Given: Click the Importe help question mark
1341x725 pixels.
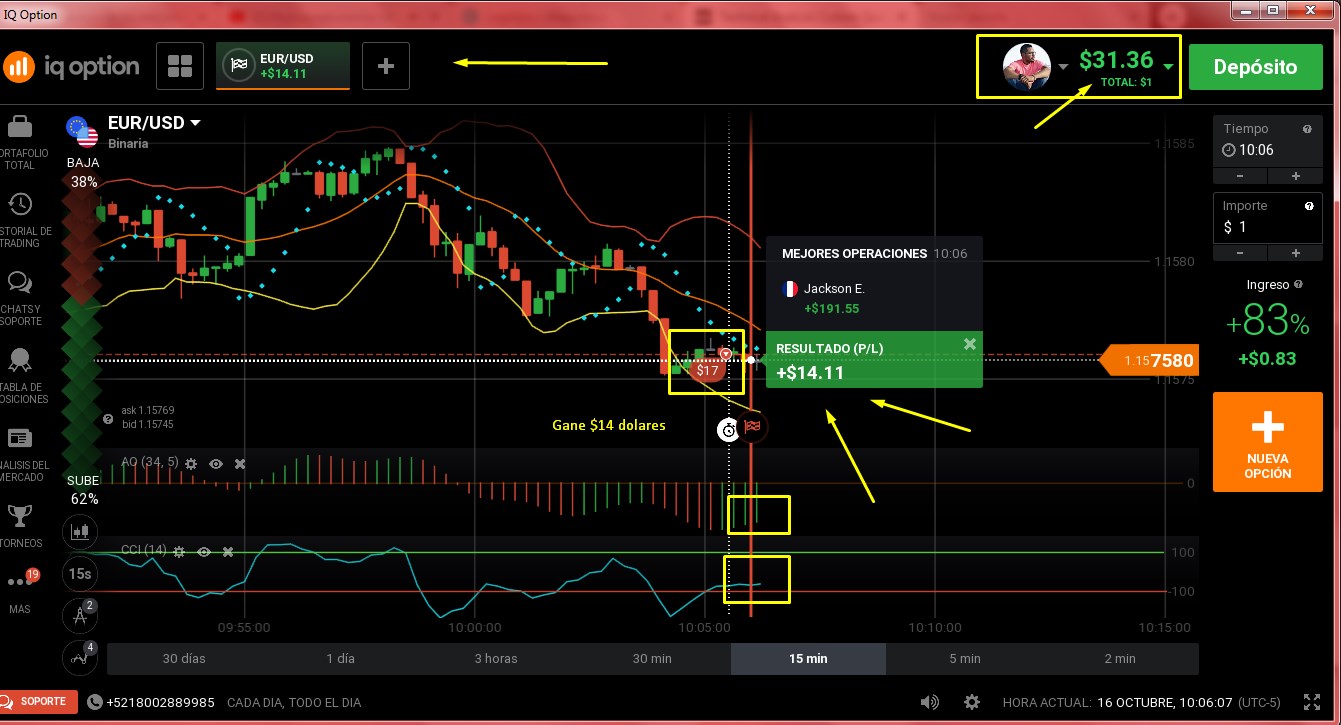Looking at the screenshot, I should (1308, 206).
